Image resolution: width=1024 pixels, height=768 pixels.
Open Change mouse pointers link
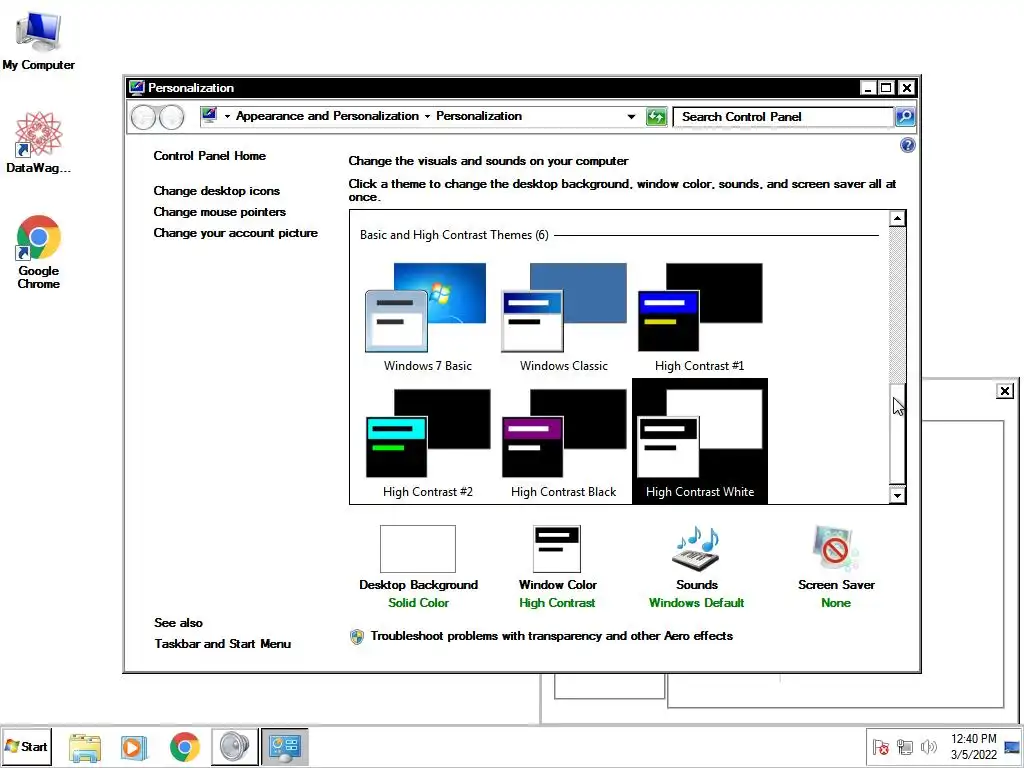point(219,212)
